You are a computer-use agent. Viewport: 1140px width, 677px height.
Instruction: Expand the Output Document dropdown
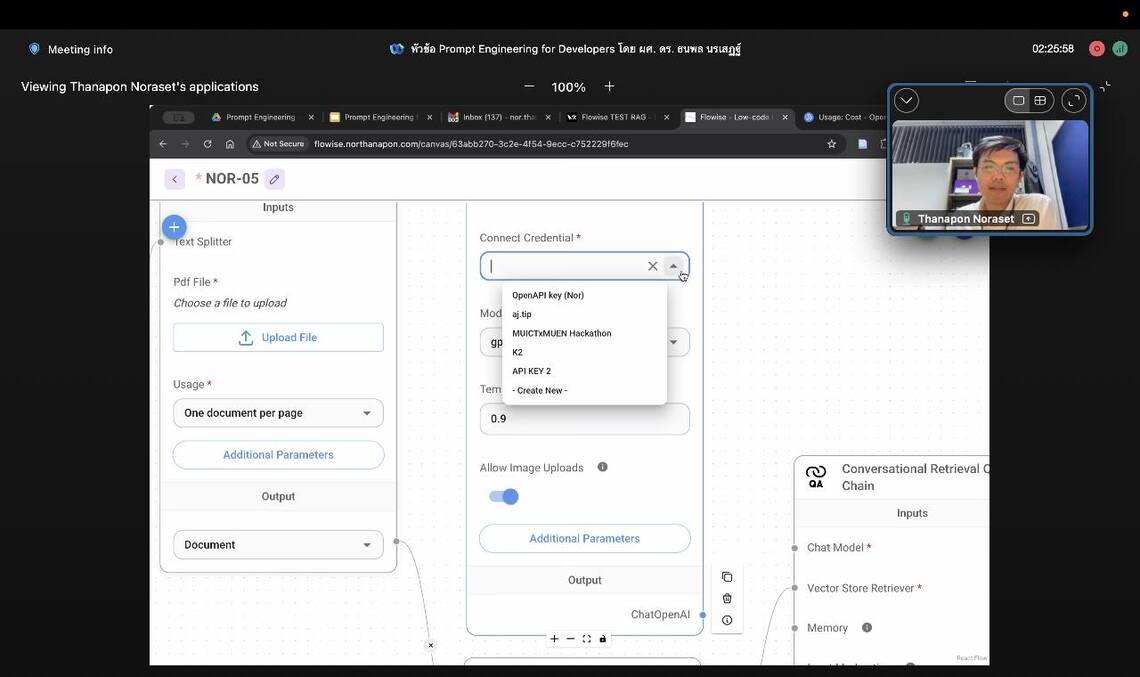(278, 545)
